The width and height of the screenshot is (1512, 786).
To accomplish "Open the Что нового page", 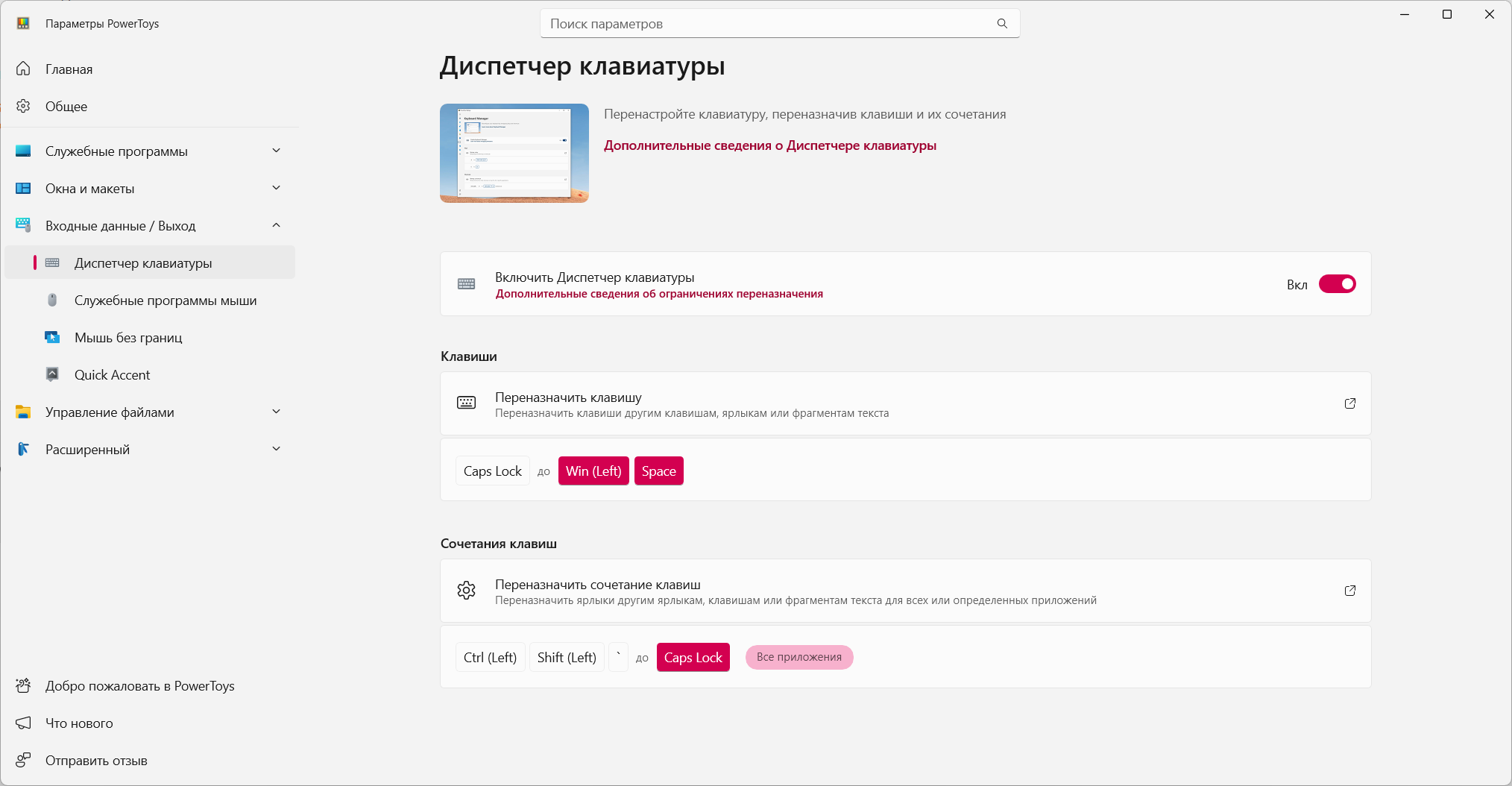I will (x=150, y=723).
